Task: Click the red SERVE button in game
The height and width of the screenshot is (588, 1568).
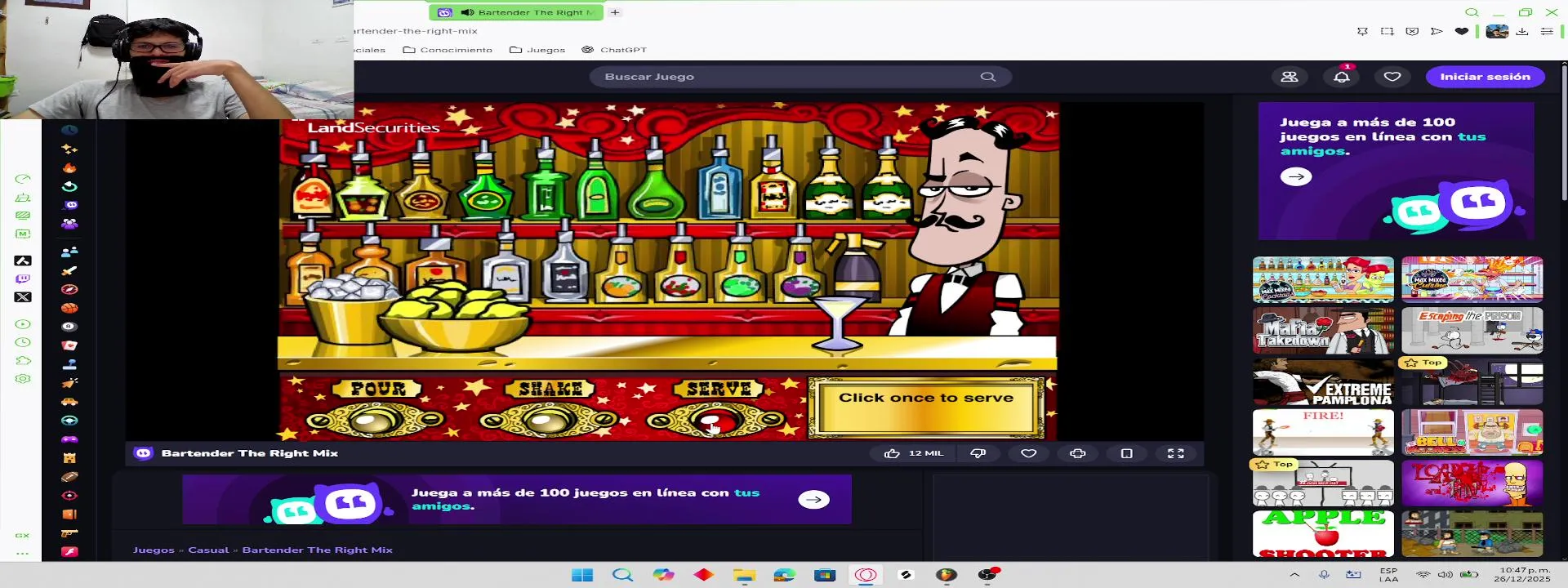Action: [715, 421]
